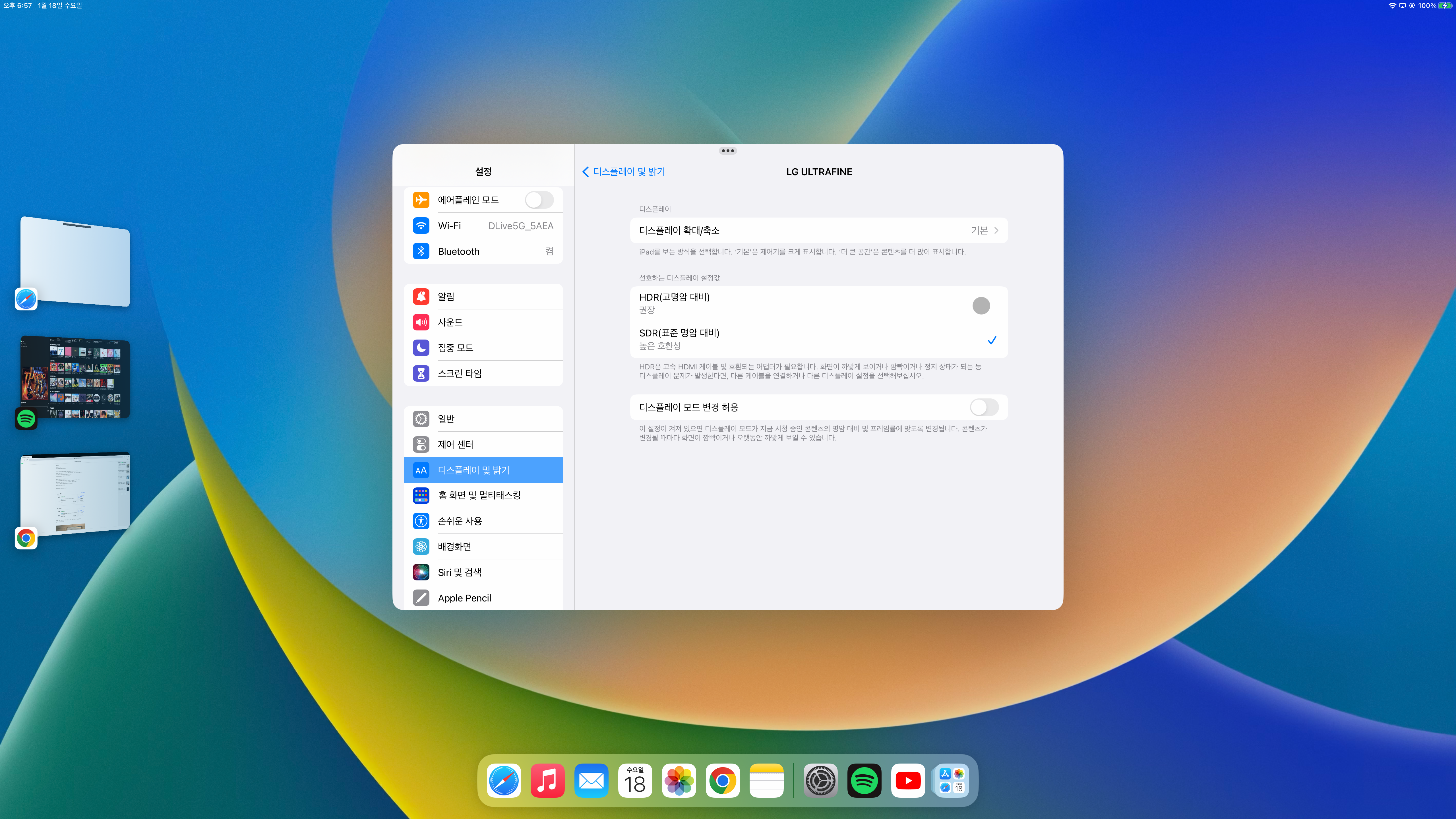1456x819 pixels.
Task: Open Spotify from the dock
Action: coord(864,781)
